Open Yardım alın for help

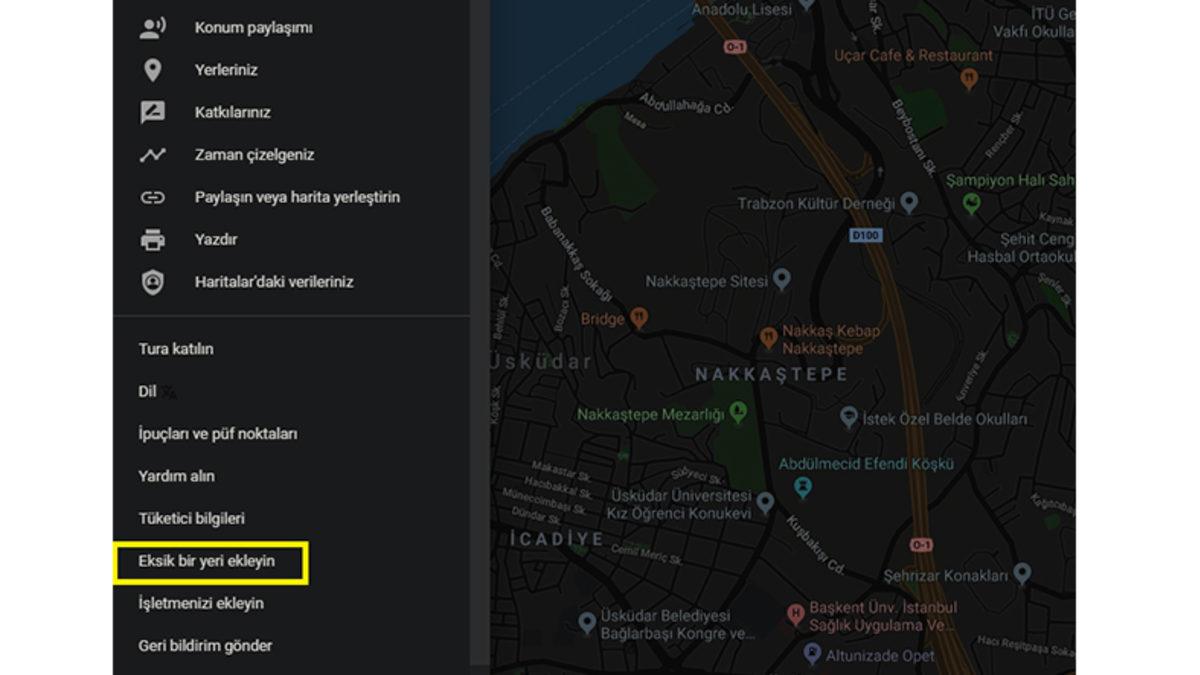177,476
